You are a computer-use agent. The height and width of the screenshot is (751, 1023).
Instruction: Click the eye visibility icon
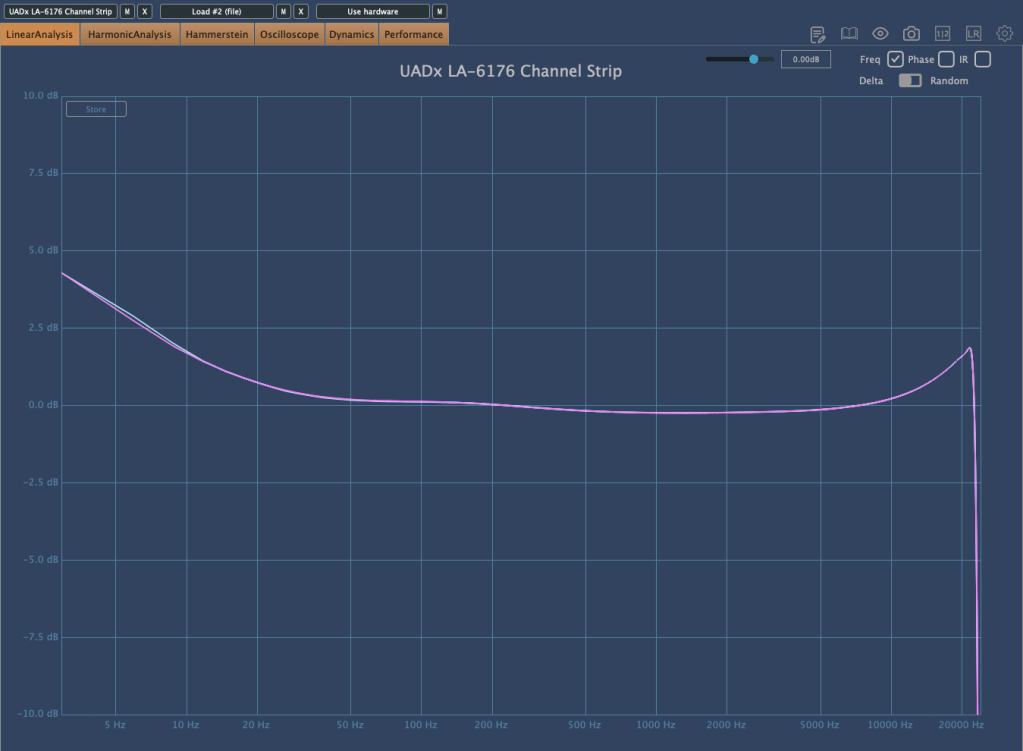point(880,34)
